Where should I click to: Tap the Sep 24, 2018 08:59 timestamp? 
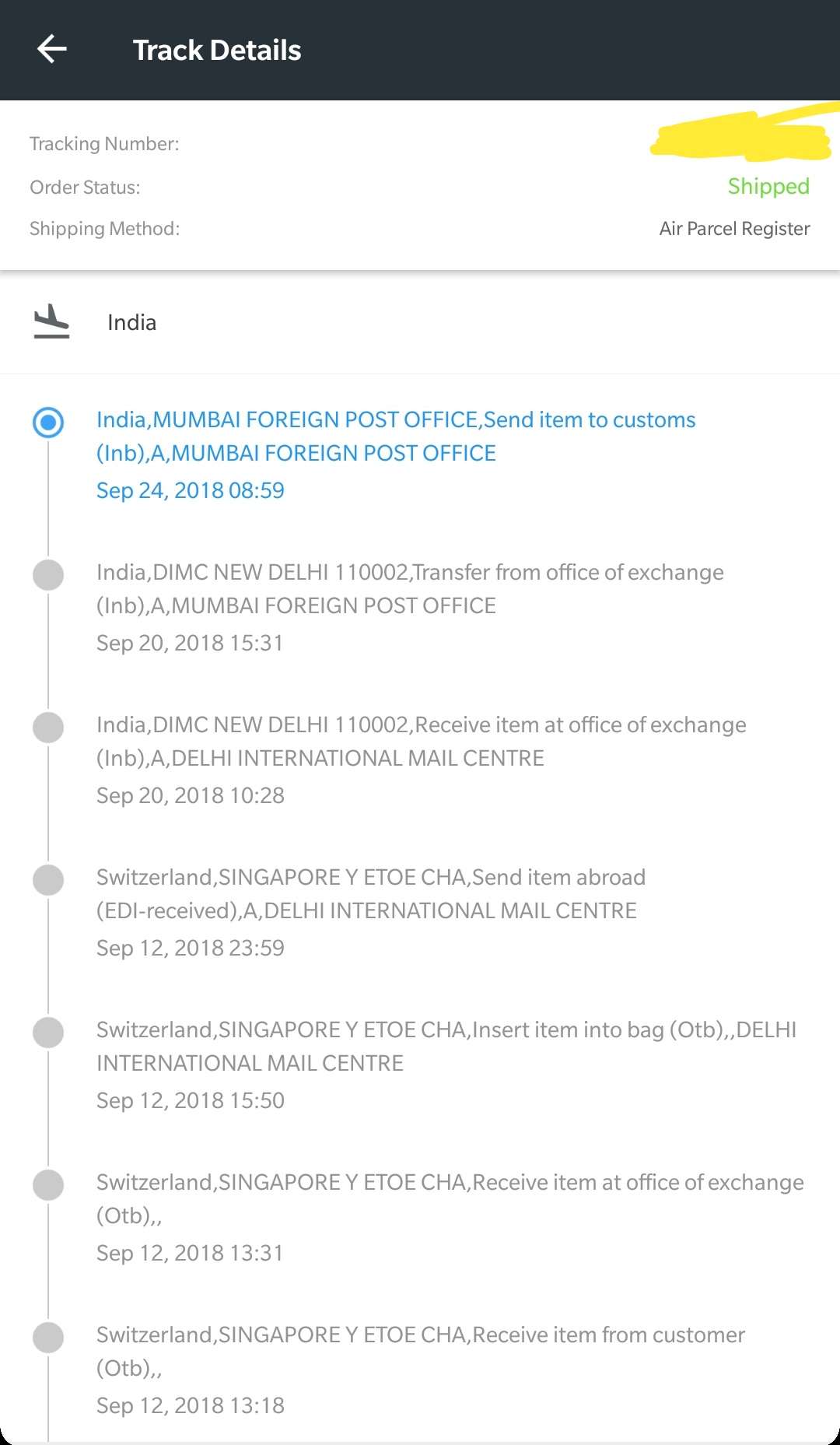pyautogui.click(x=191, y=490)
